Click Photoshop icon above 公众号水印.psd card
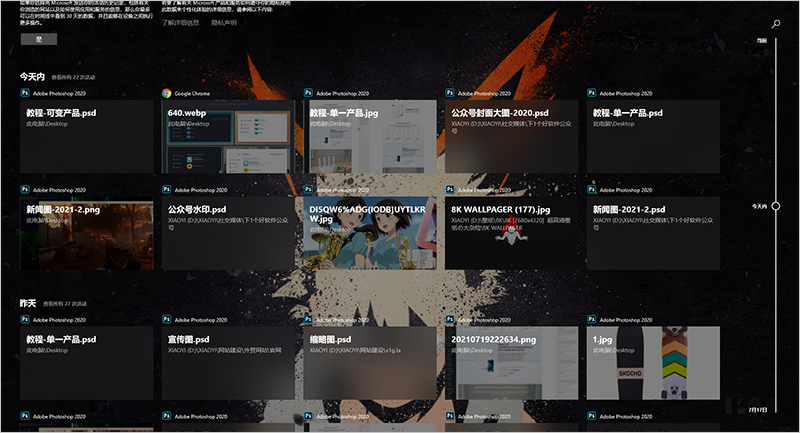The height and width of the screenshot is (433, 800). point(166,189)
